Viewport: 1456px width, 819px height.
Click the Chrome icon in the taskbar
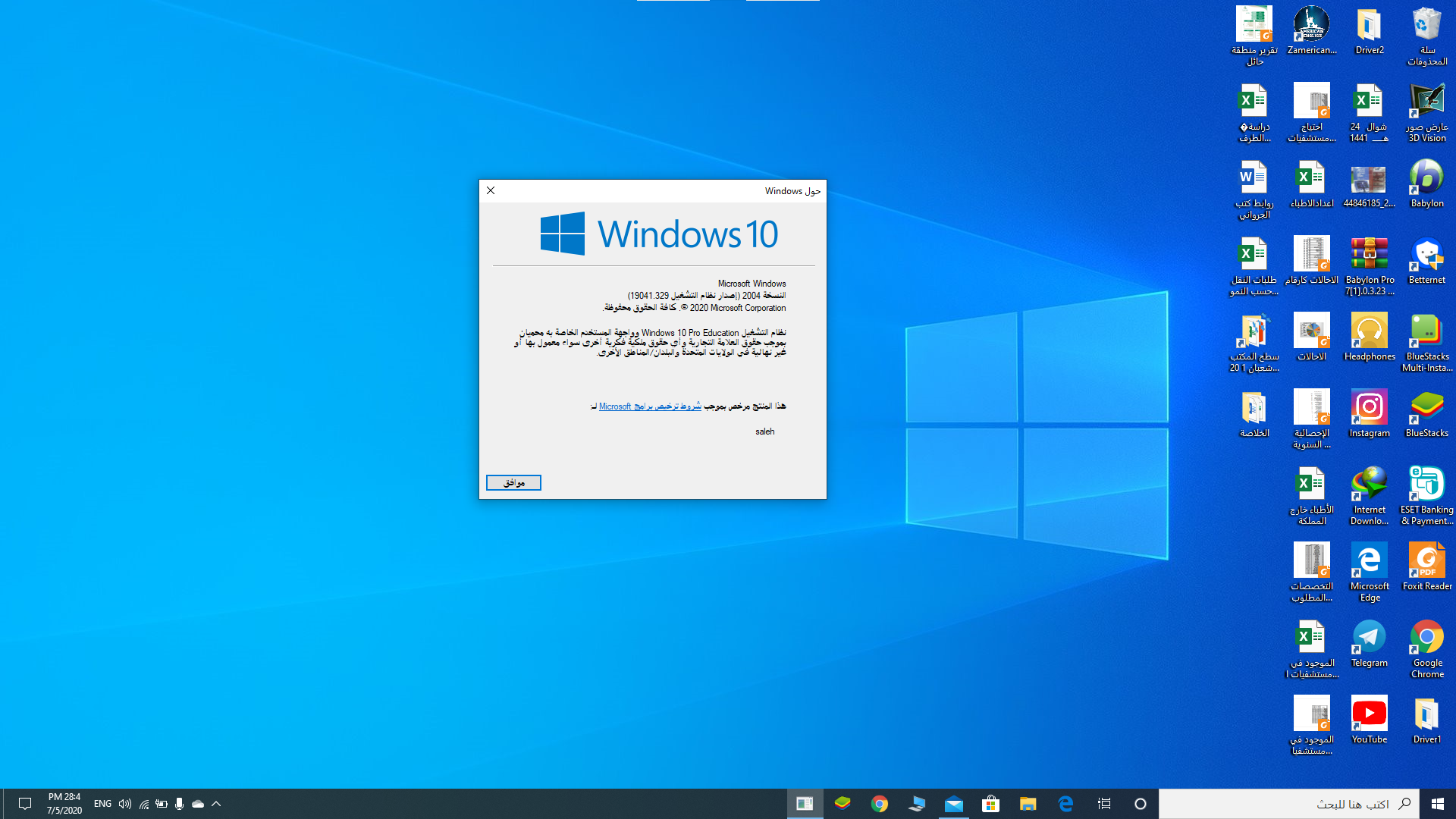(880, 804)
